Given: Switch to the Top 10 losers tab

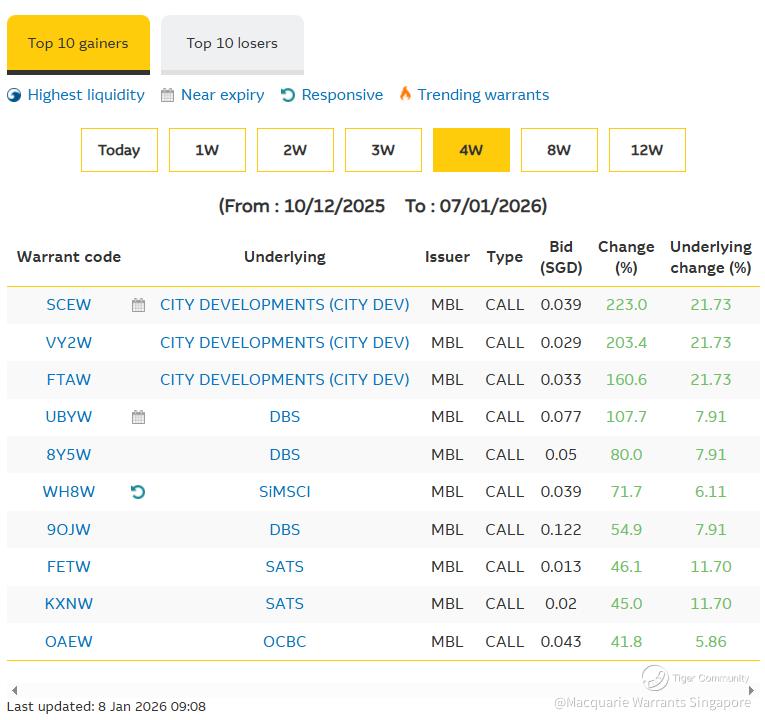Looking at the screenshot, I should 232,44.
